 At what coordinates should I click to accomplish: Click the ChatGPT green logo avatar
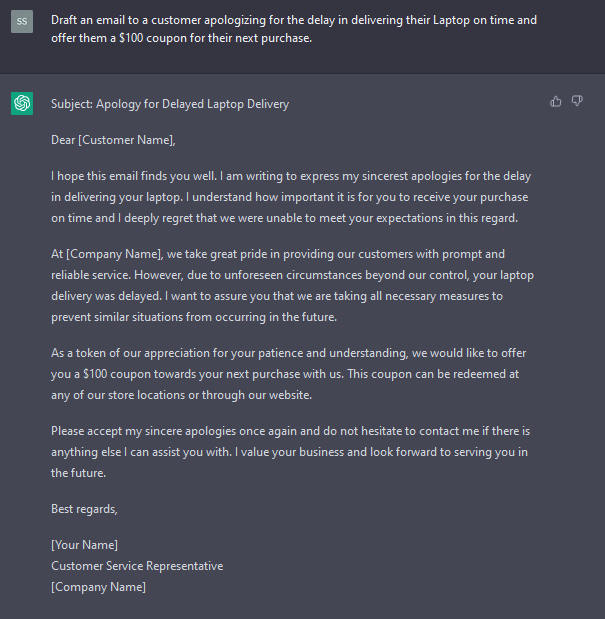[22, 103]
